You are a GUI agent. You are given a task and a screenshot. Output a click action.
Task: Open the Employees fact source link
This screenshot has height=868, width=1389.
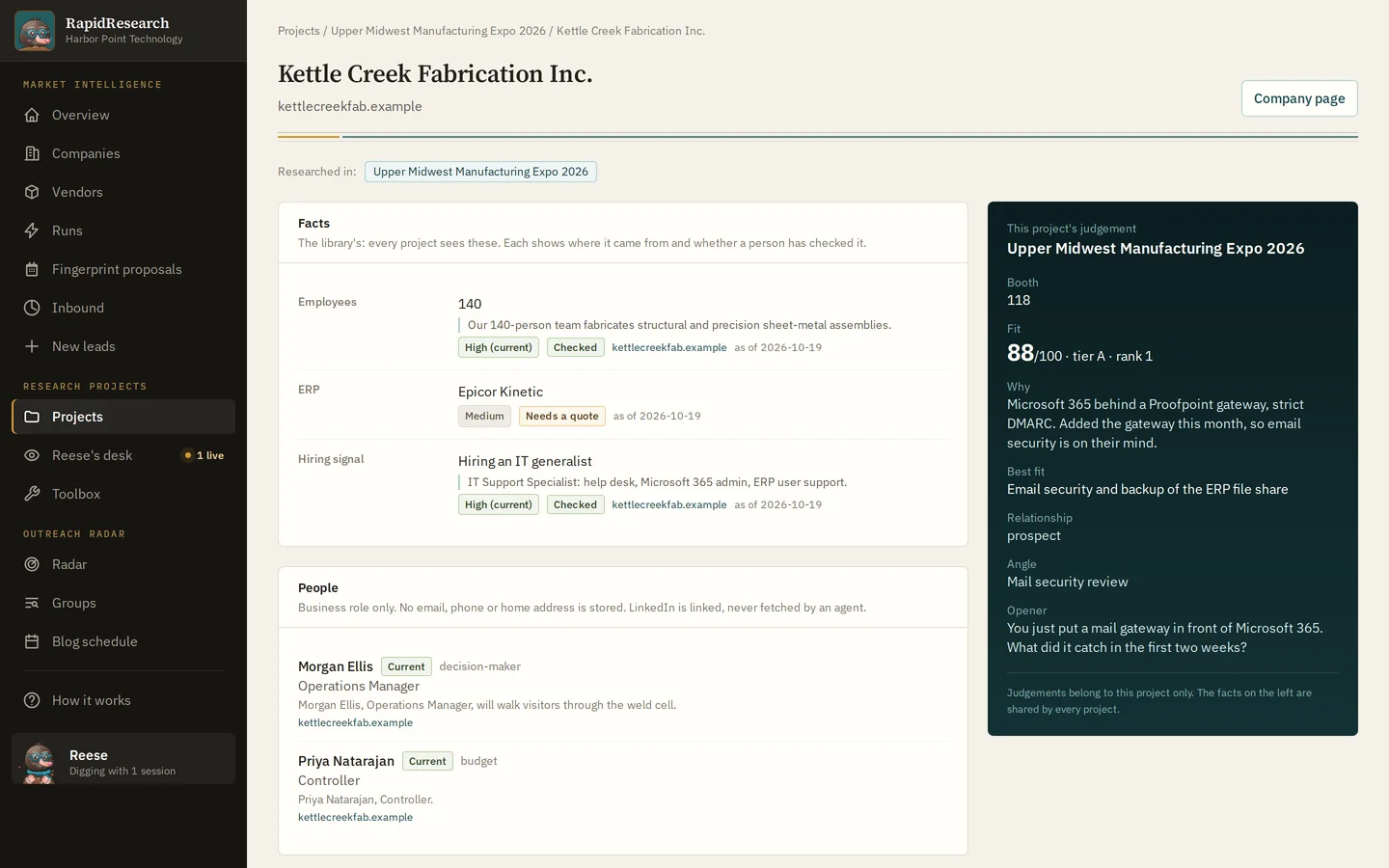[x=669, y=347]
